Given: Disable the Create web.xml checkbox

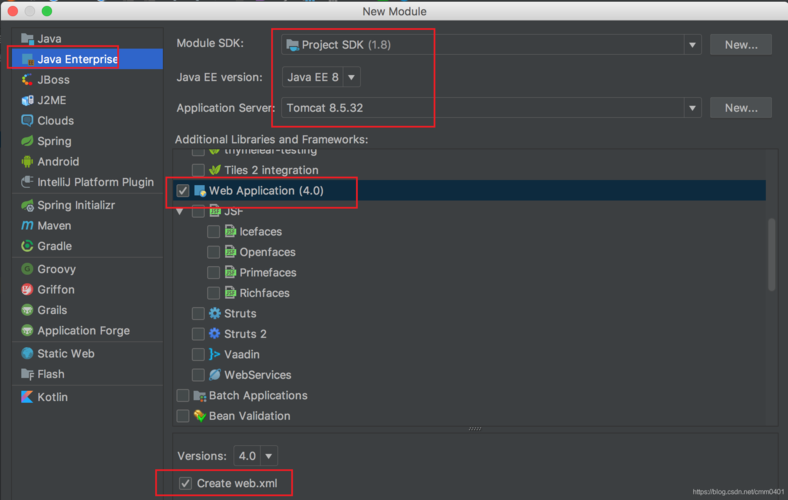Looking at the screenshot, I should (x=185, y=484).
